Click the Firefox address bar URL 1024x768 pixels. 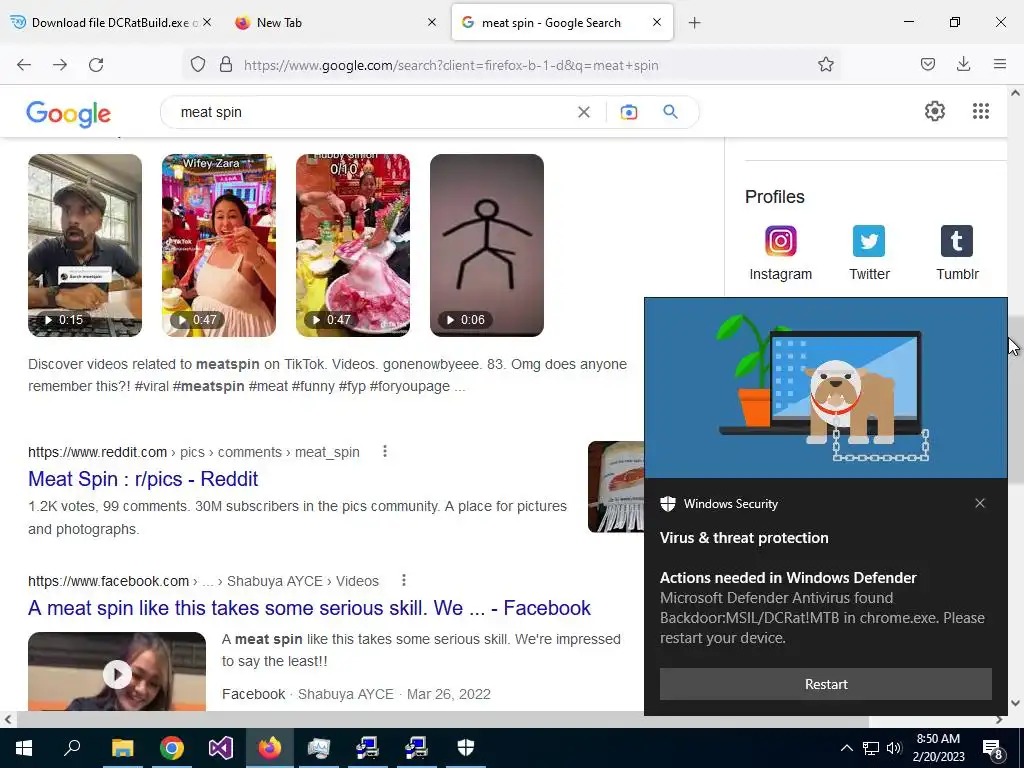[451, 65]
